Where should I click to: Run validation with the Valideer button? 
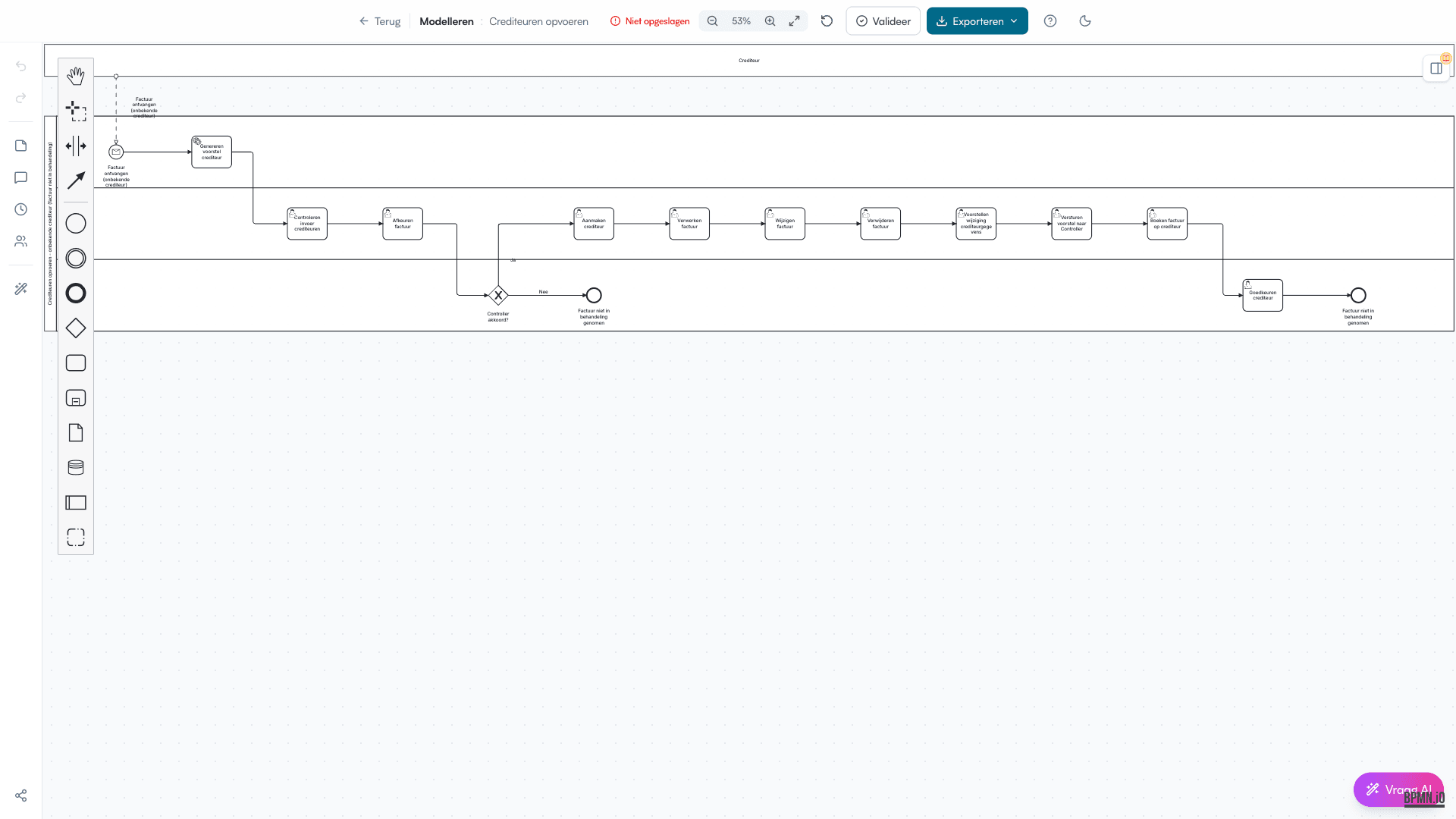click(x=883, y=20)
